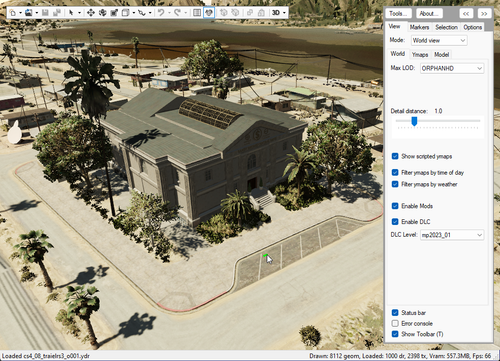This screenshot has width=500, height=361.
Task: Click the Copy toolbar icon
Action: click(250, 13)
